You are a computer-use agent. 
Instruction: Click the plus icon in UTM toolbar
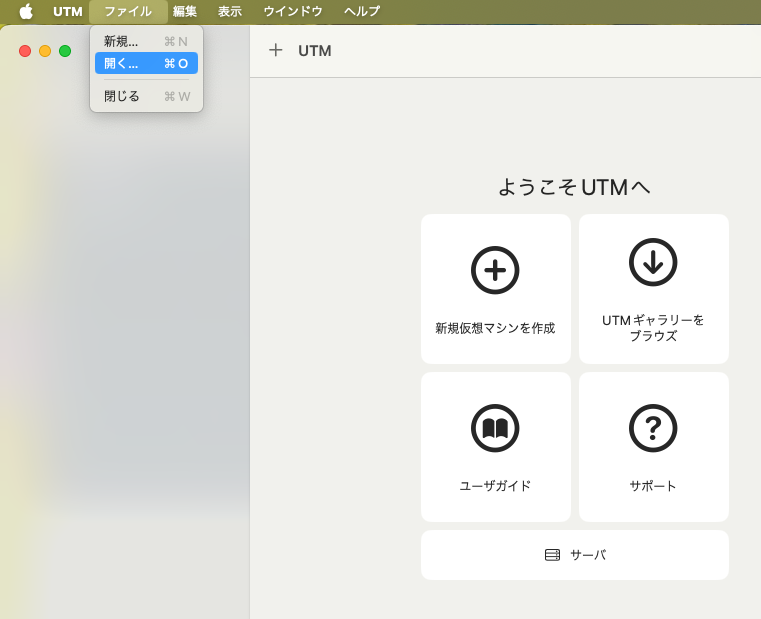pos(276,50)
